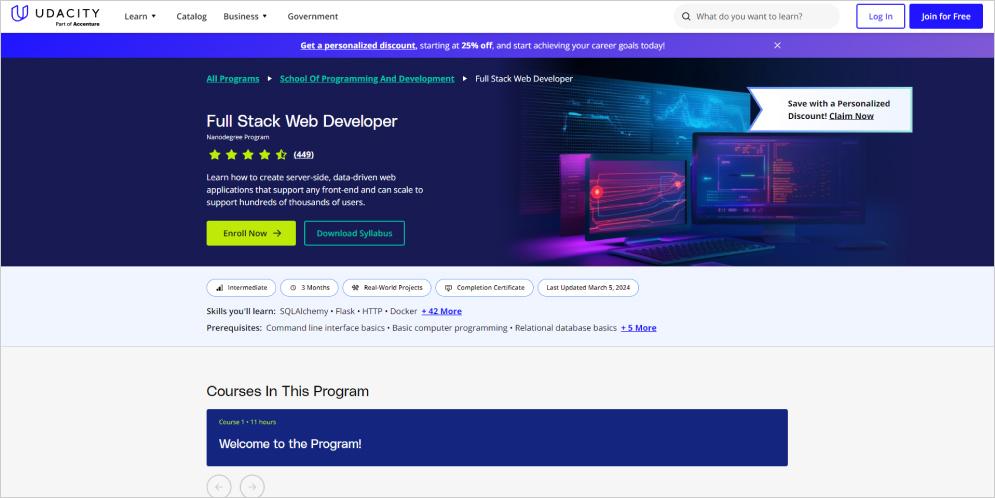The image size is (995, 498).
Task: Click the Intermediate level chip
Action: tap(241, 287)
